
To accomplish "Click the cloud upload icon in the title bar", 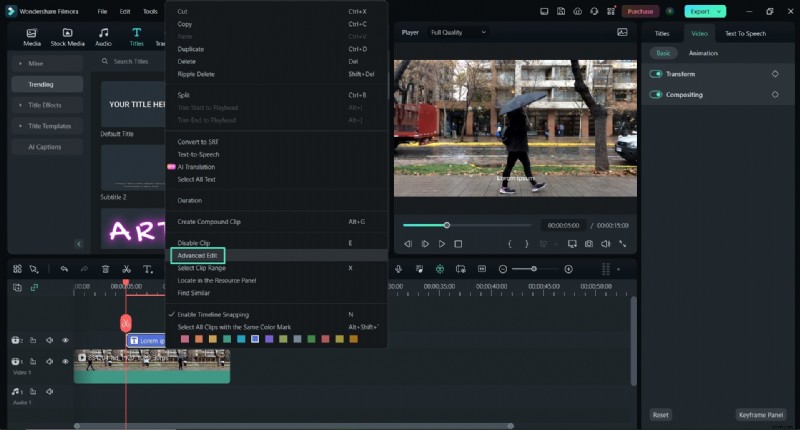I will point(578,11).
